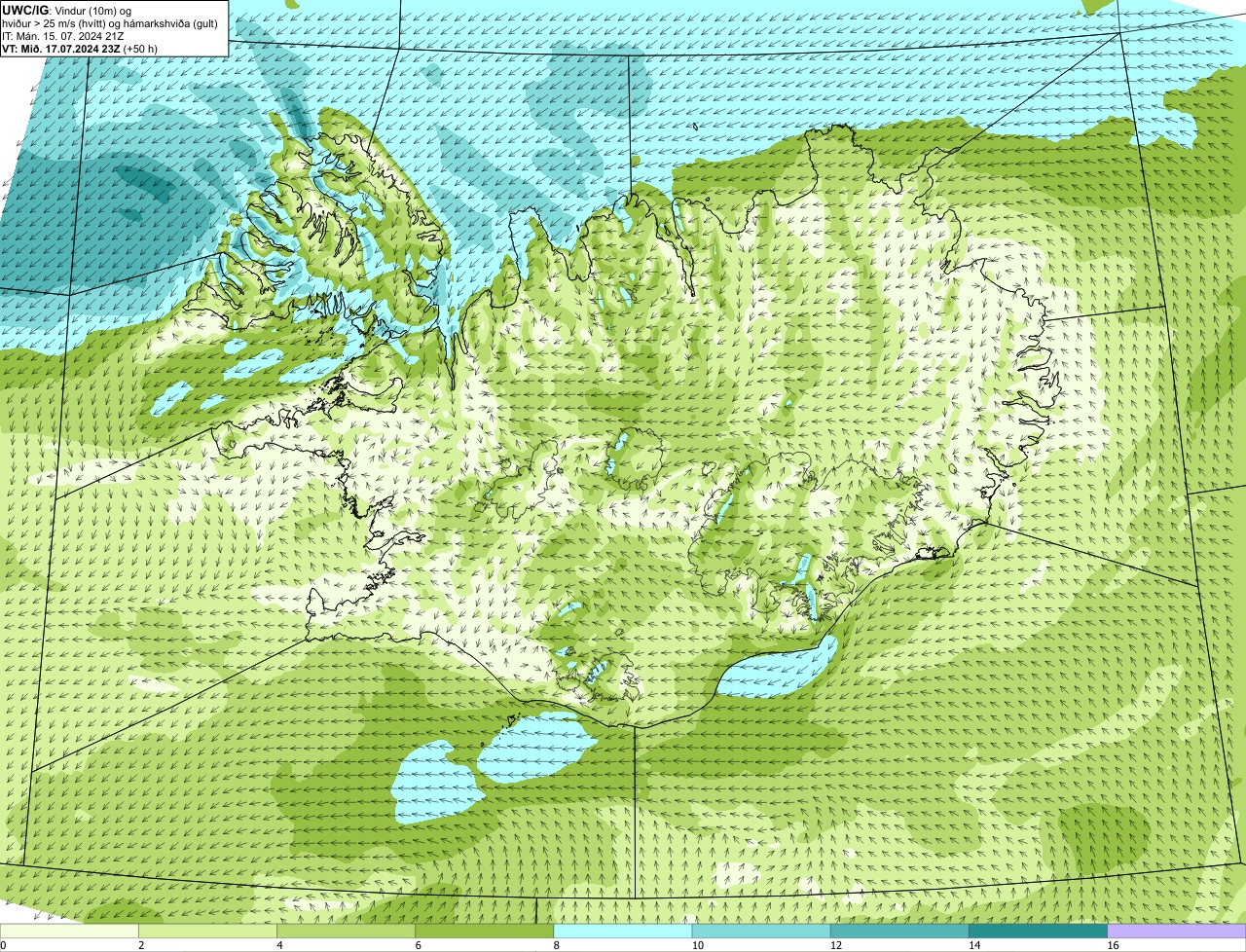Screen dimensions: 1246x952
Task: Click the legend label '8'
Action: click(x=556, y=945)
